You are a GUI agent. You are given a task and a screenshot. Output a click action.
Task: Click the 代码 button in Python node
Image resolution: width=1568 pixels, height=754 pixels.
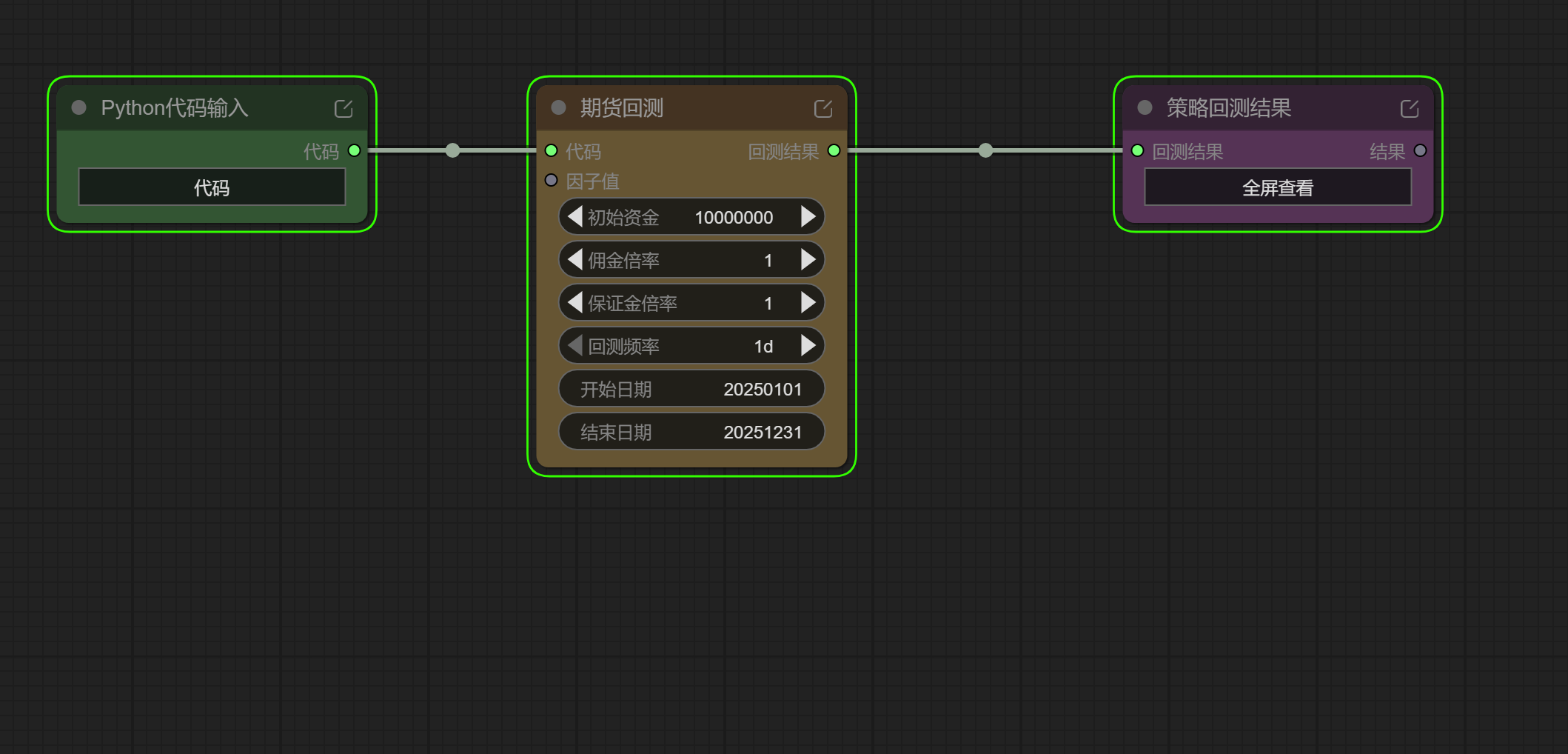(x=212, y=187)
